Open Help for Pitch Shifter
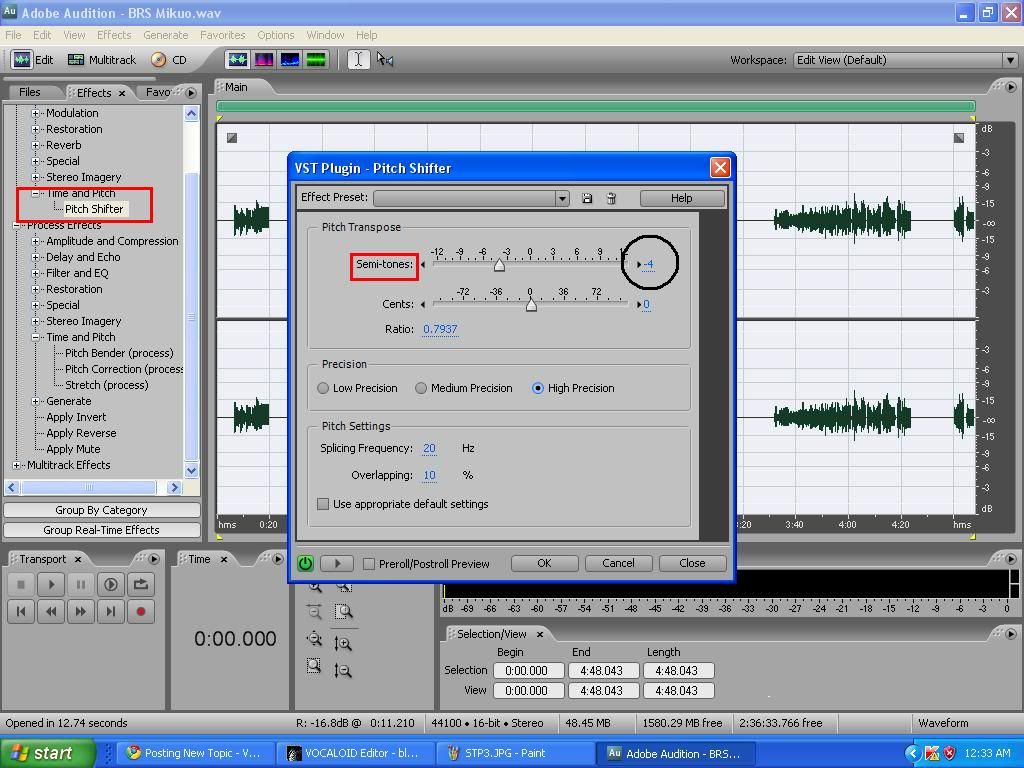 (682, 198)
